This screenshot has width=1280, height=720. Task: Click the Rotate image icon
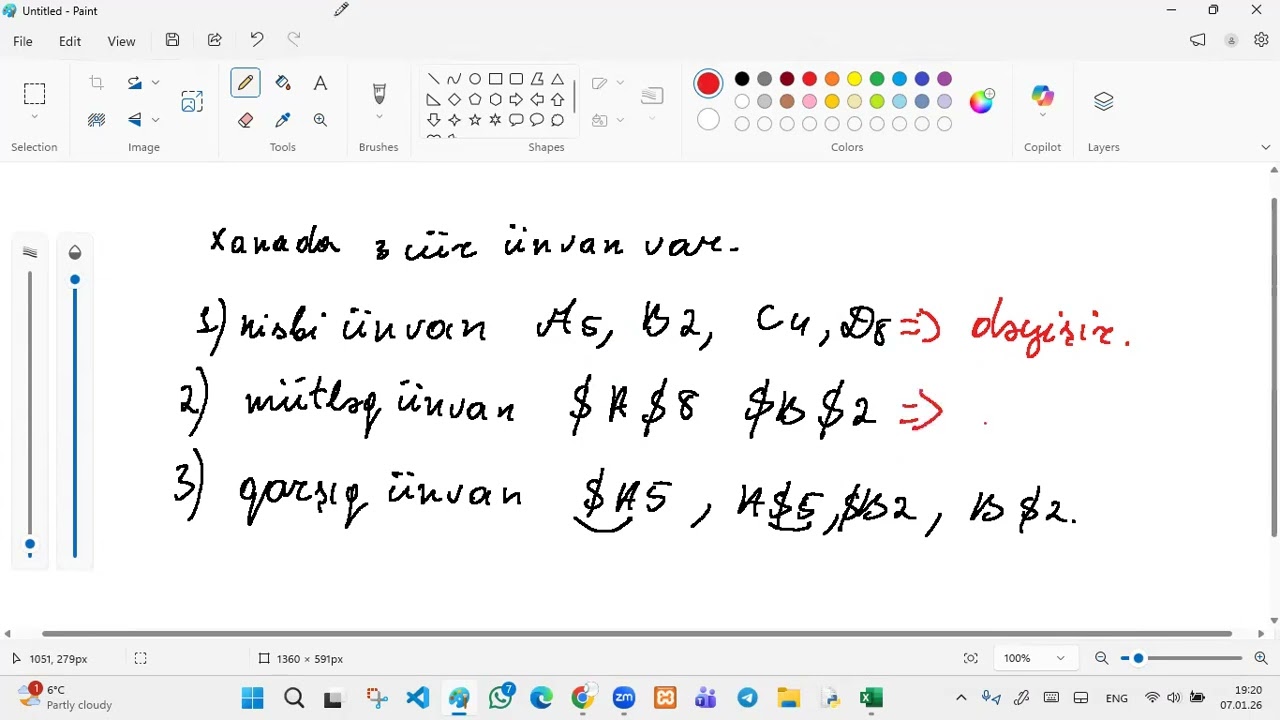[134, 83]
